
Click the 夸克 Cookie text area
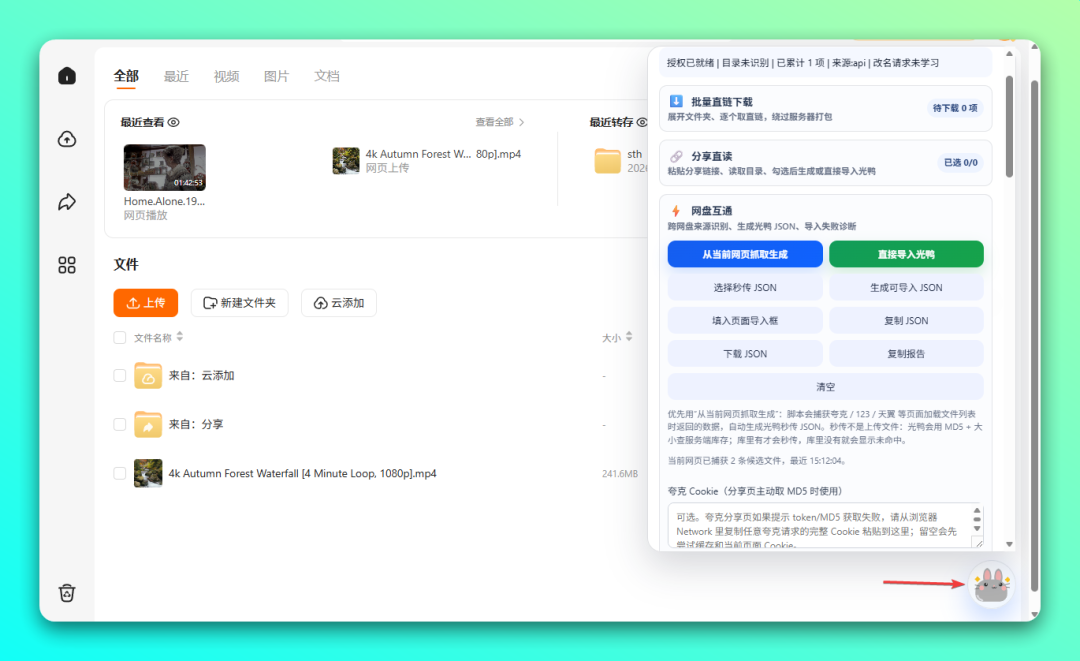[818, 525]
